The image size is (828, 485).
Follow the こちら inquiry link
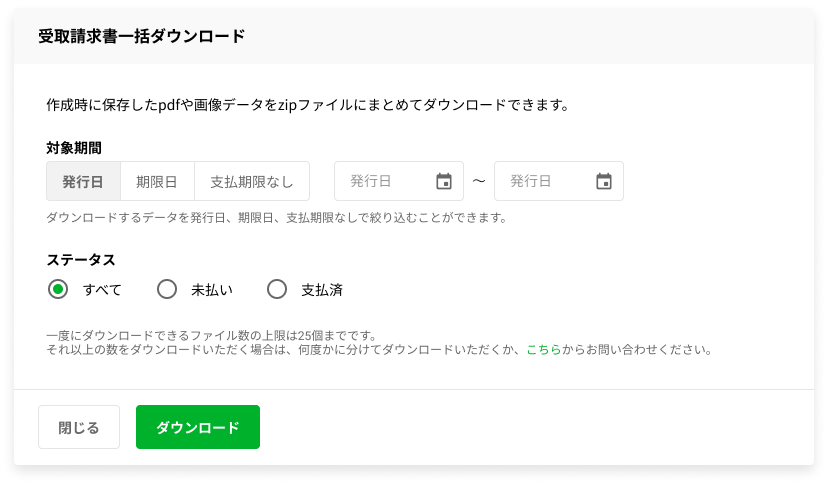(x=544, y=350)
